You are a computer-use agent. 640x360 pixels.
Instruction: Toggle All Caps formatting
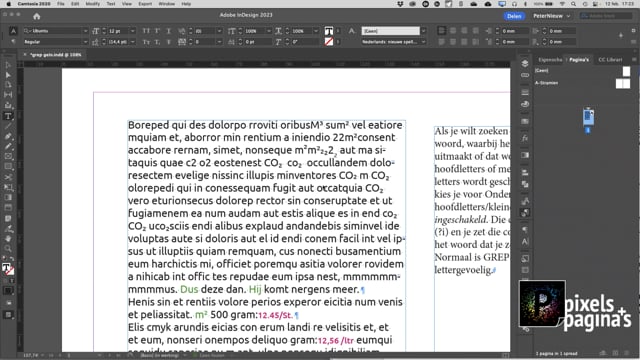tap(146, 31)
